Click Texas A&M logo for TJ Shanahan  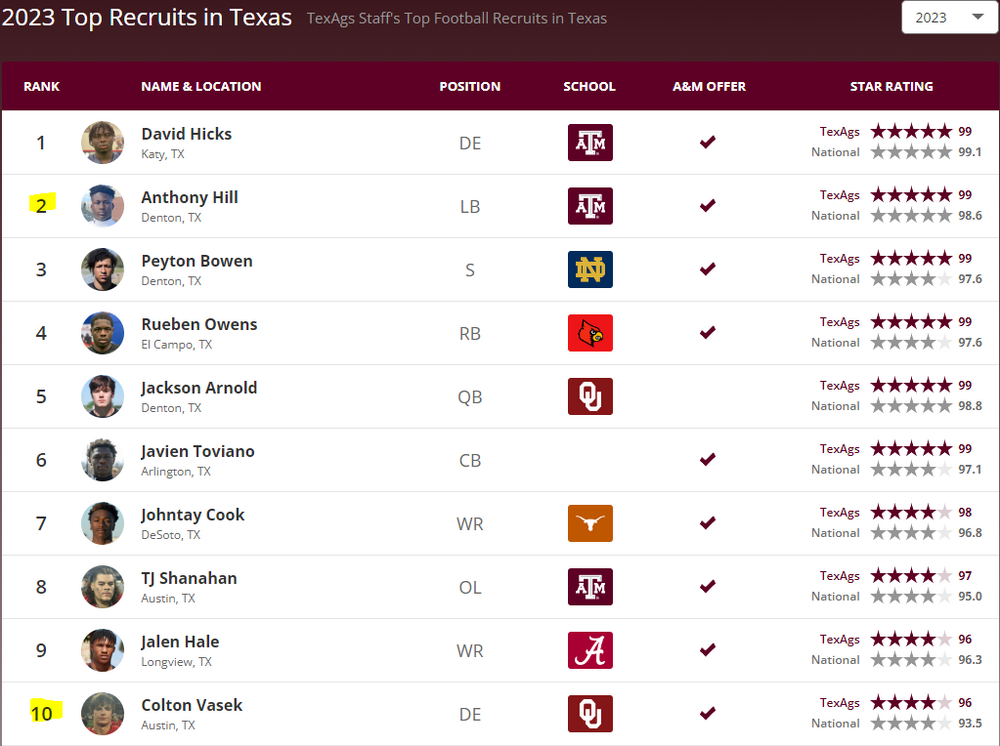pyautogui.click(x=590, y=587)
